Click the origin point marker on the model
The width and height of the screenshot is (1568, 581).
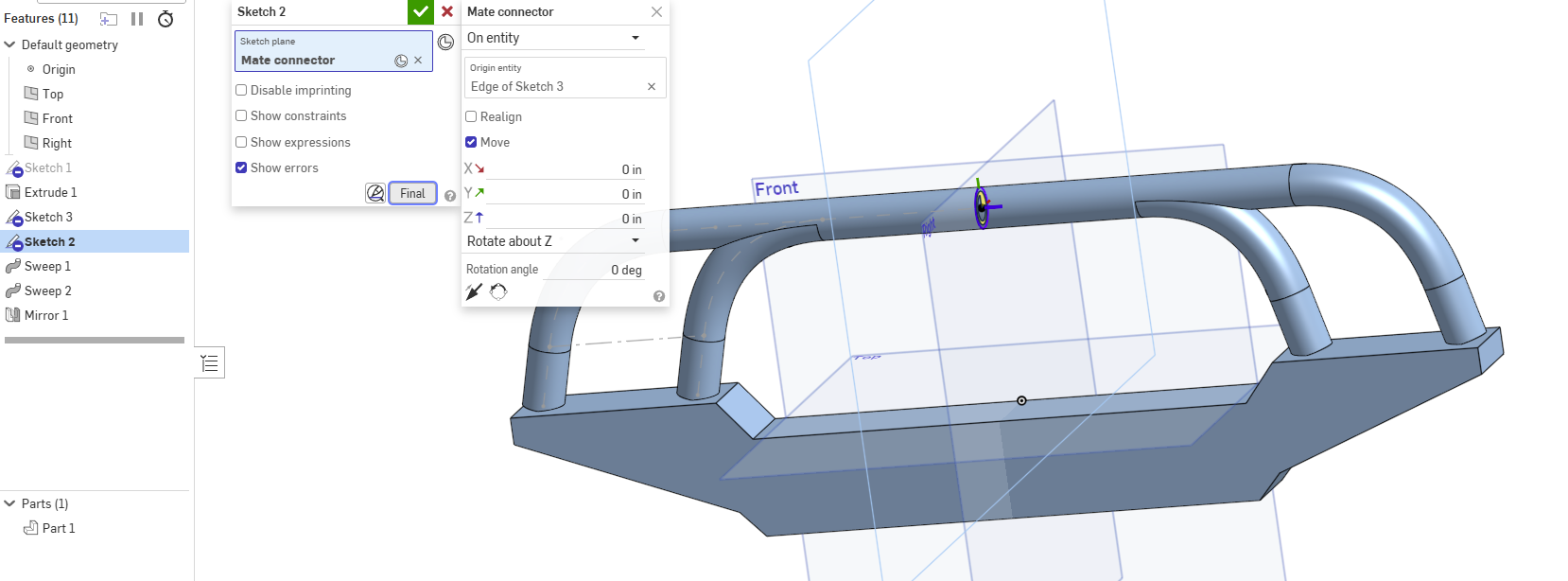tap(1021, 401)
